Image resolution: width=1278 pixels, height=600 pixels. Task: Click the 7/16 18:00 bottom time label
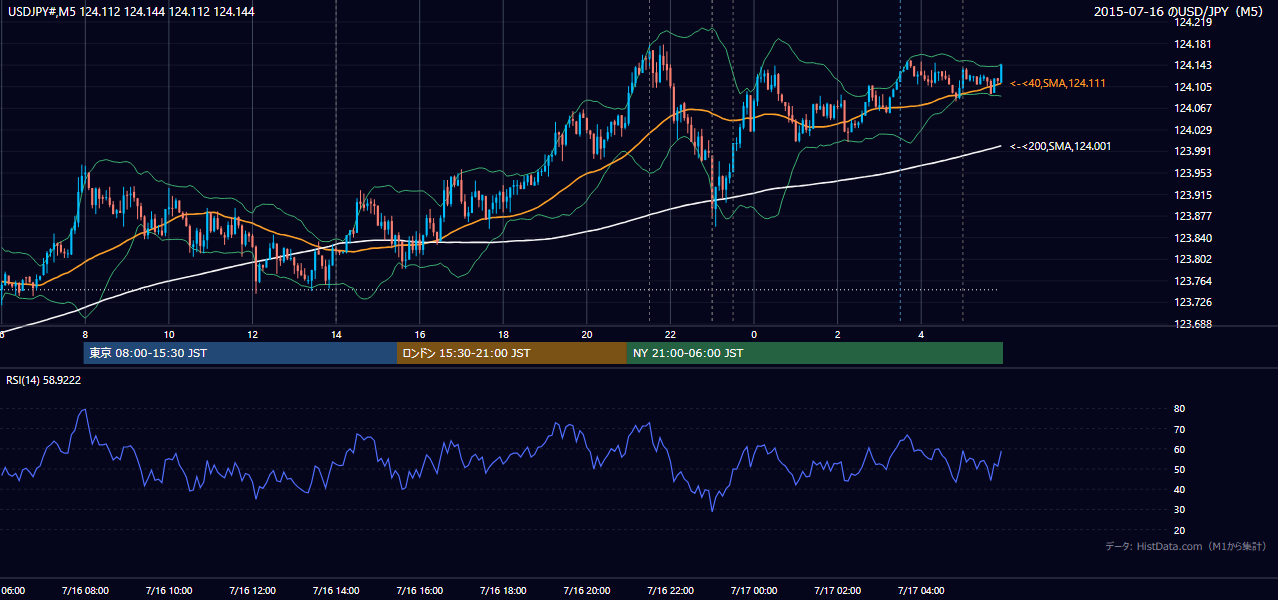click(x=503, y=591)
